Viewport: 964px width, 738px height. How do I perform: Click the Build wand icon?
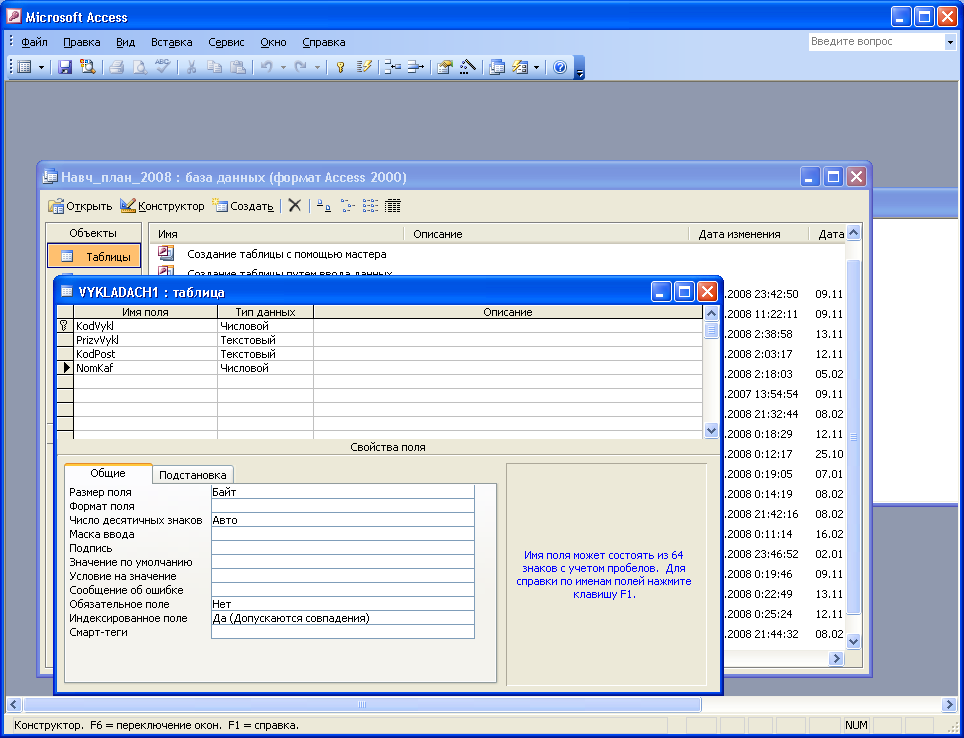[x=467, y=67]
